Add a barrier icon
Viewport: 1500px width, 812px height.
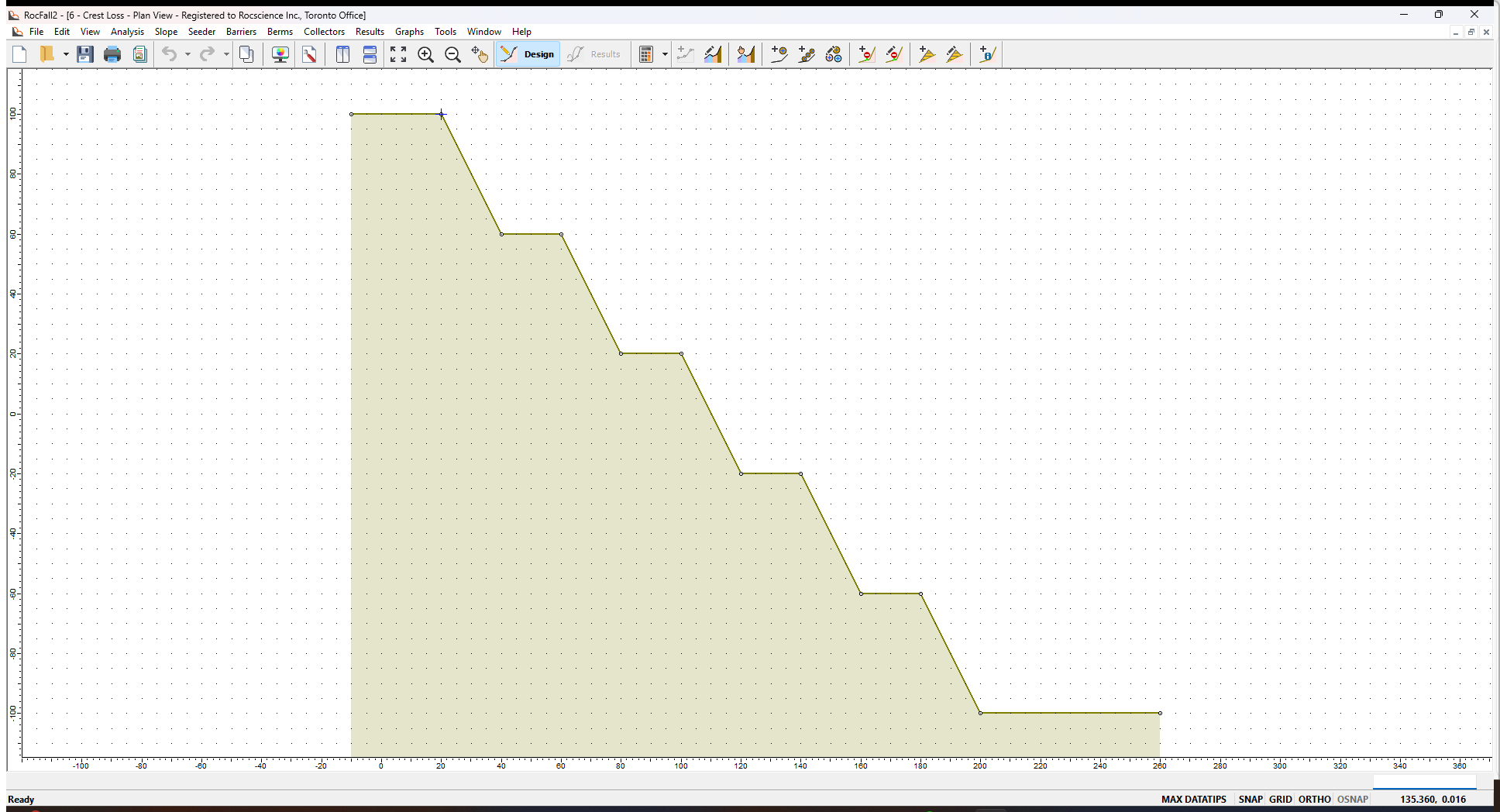pos(867,54)
